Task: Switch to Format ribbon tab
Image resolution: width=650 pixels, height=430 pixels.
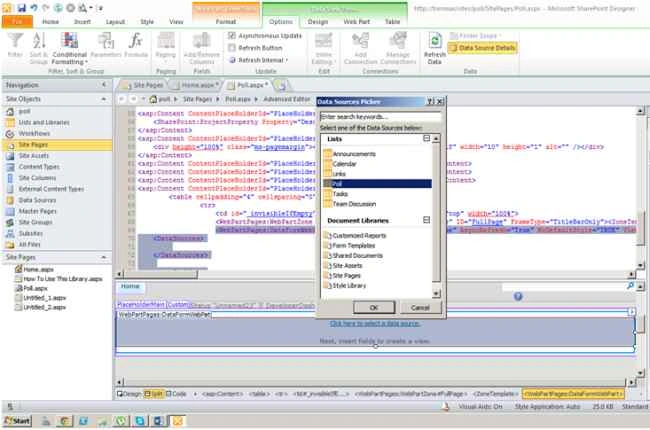Action: tap(226, 22)
